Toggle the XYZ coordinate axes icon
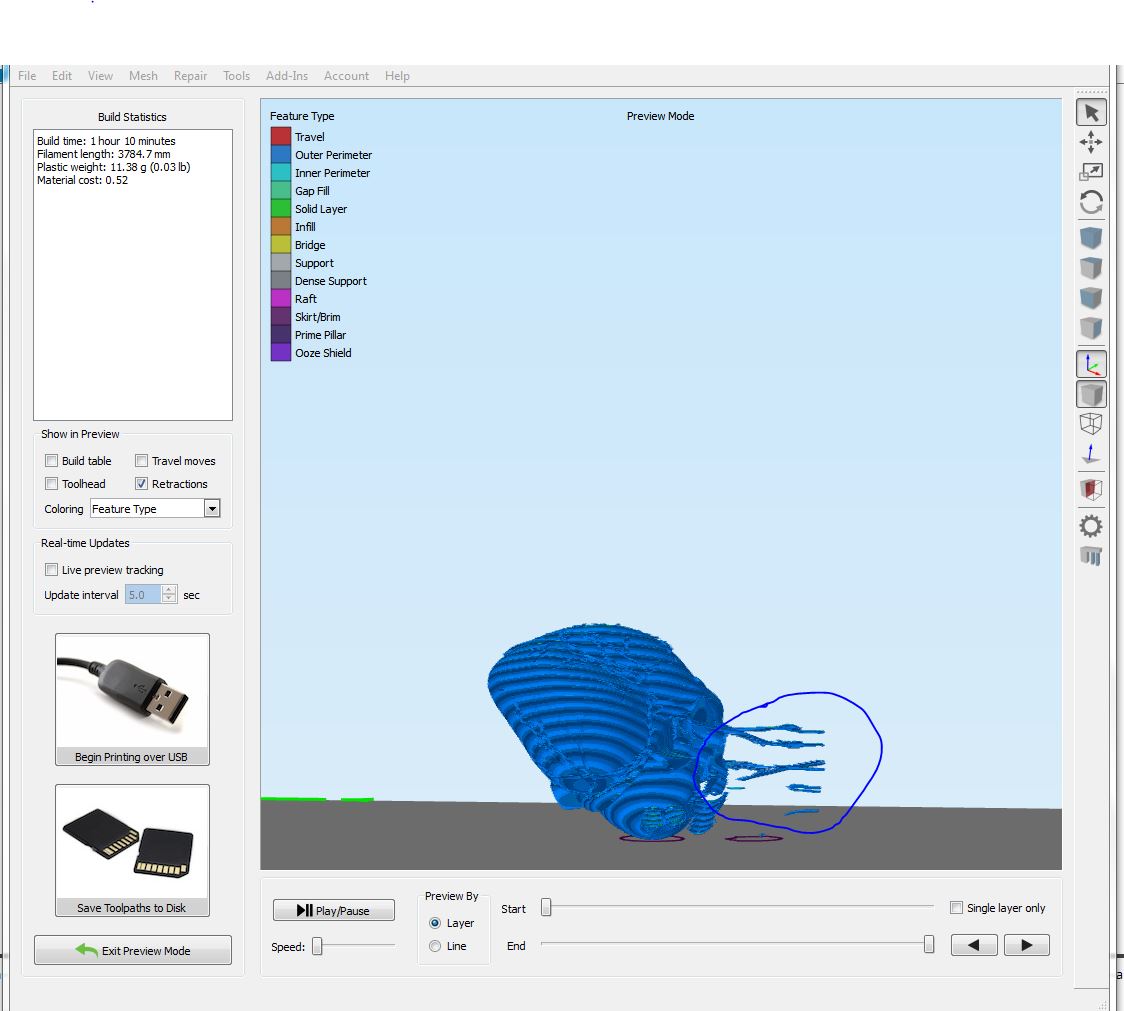1124x1011 pixels. [x=1091, y=365]
